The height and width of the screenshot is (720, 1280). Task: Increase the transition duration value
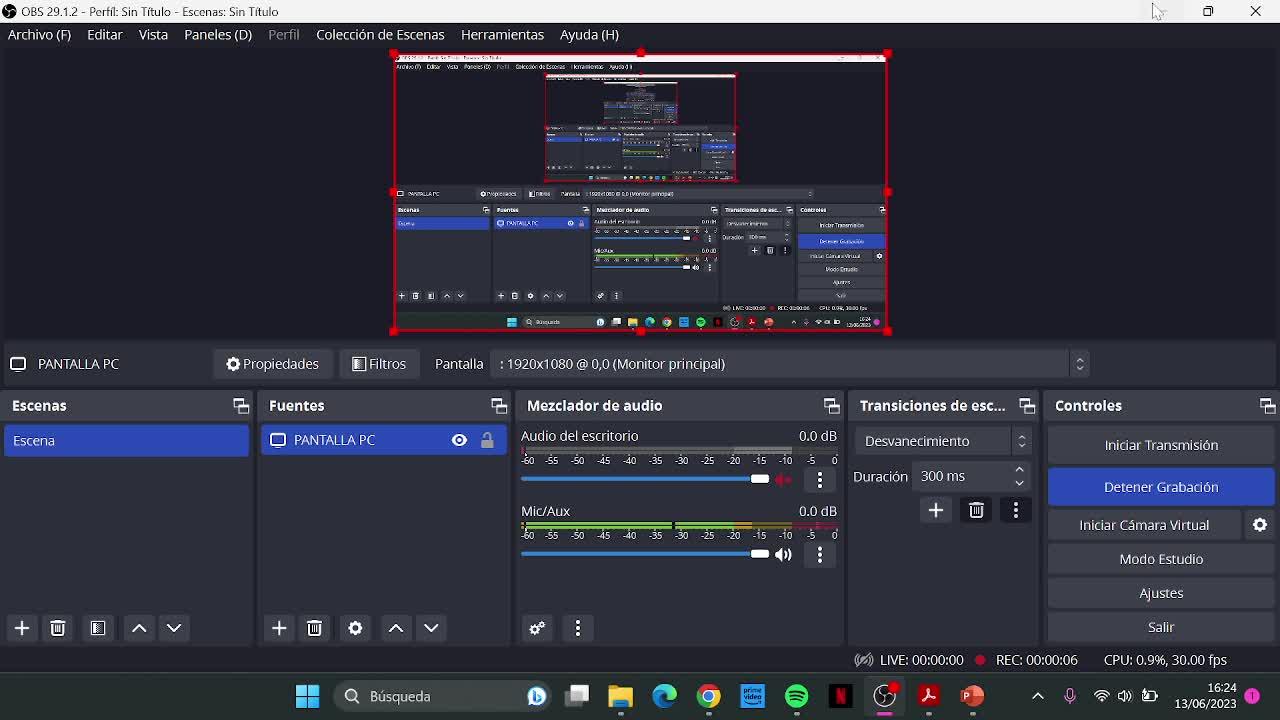(1019, 470)
